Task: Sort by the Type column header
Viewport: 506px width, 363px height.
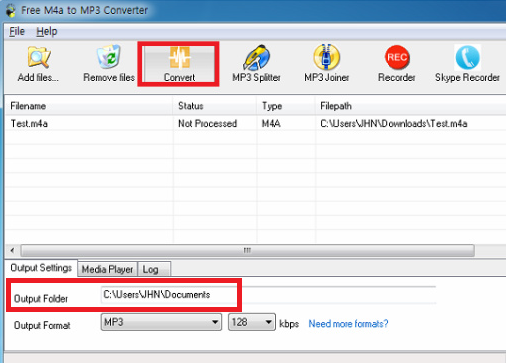Action: [x=286, y=106]
